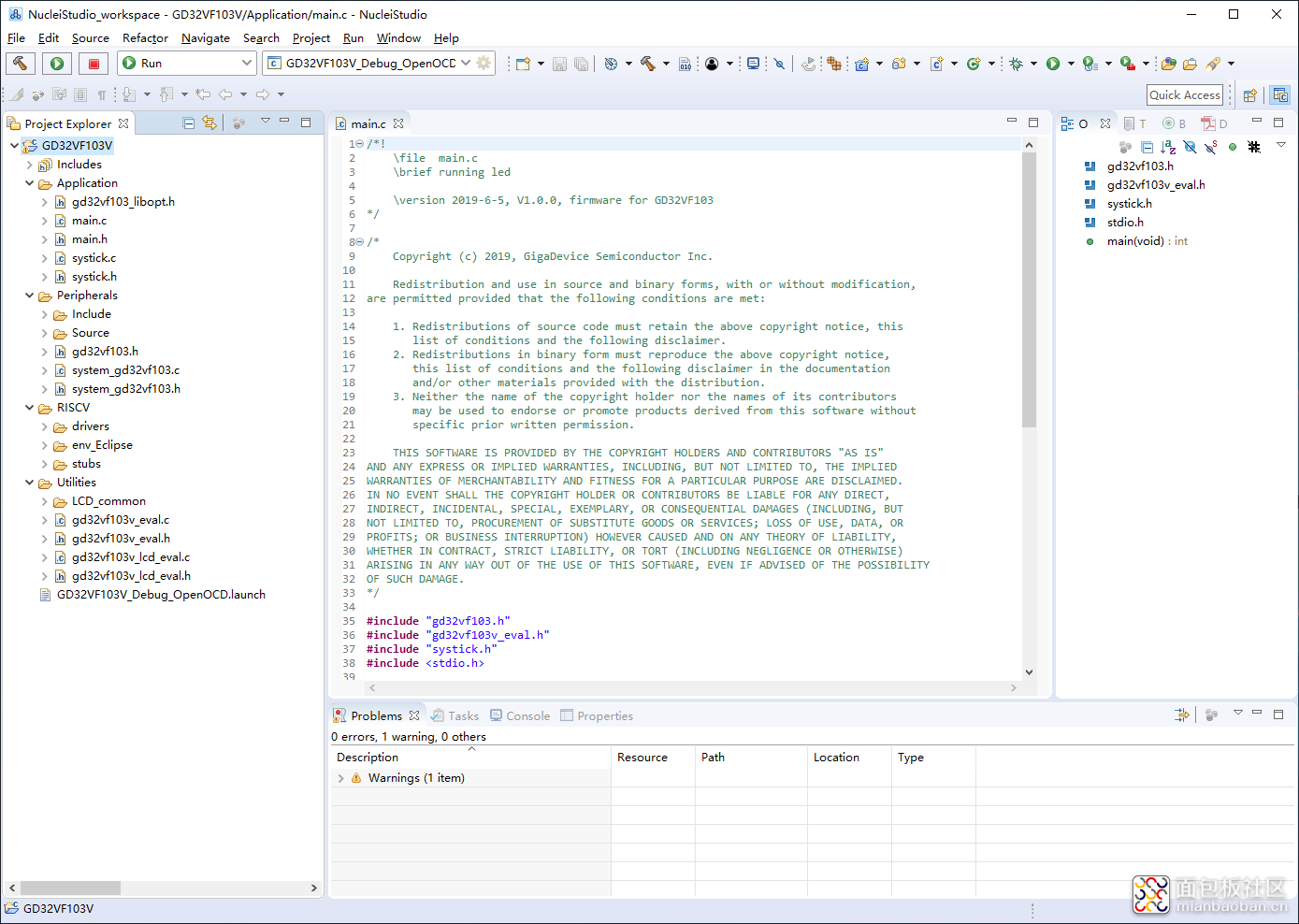Click the new C source file icon
Screen dimensions: 1299x924
936,64
